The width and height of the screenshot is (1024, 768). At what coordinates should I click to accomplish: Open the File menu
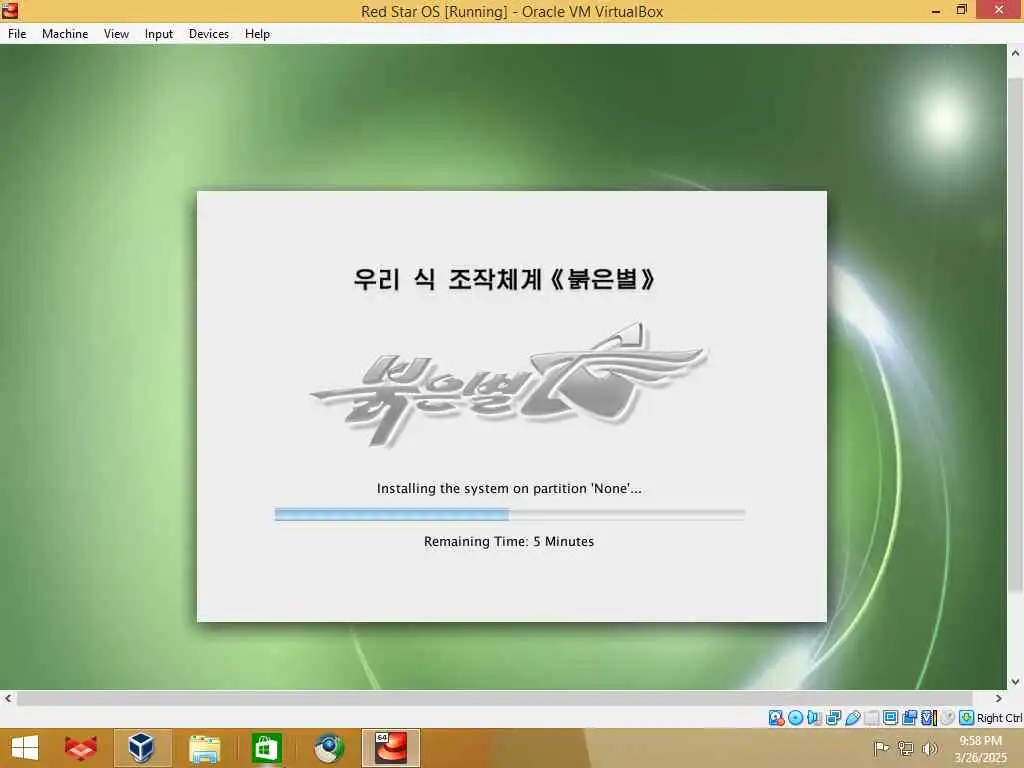pos(17,34)
